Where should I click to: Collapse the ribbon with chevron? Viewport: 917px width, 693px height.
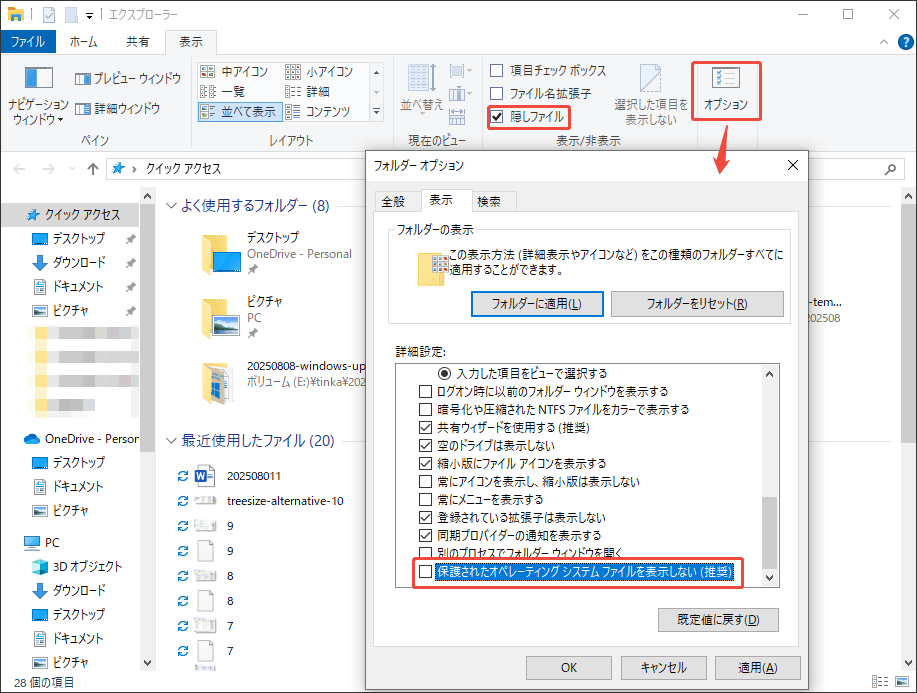[884, 42]
